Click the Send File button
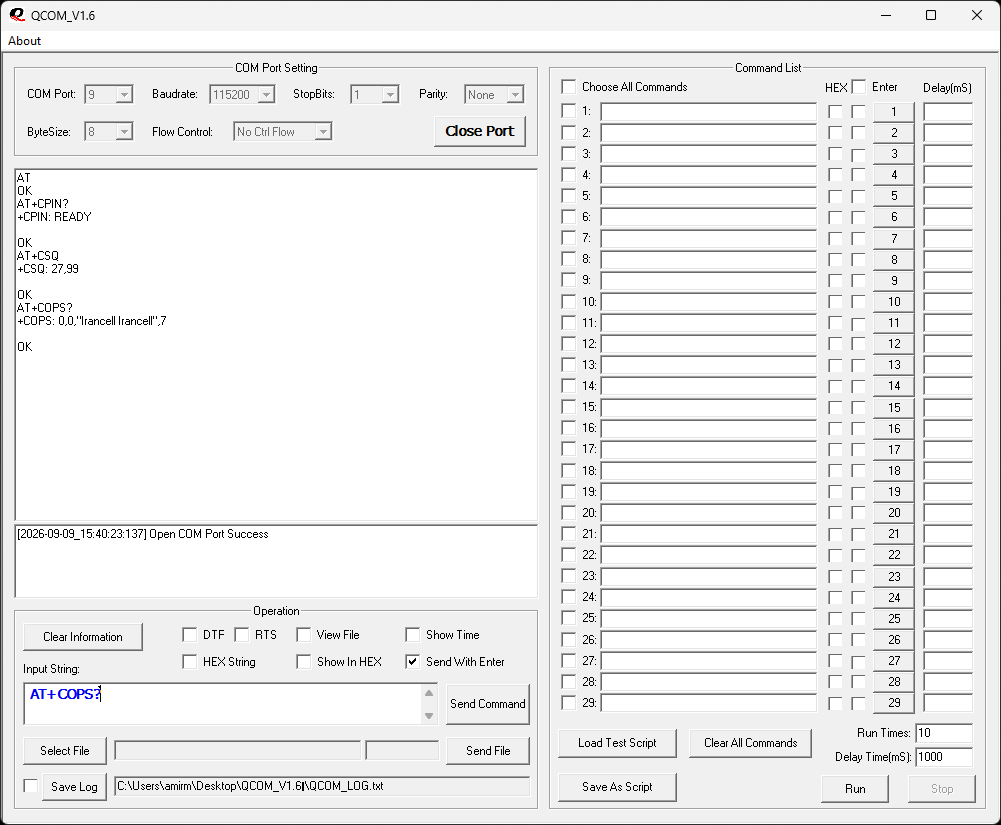 pyautogui.click(x=488, y=751)
